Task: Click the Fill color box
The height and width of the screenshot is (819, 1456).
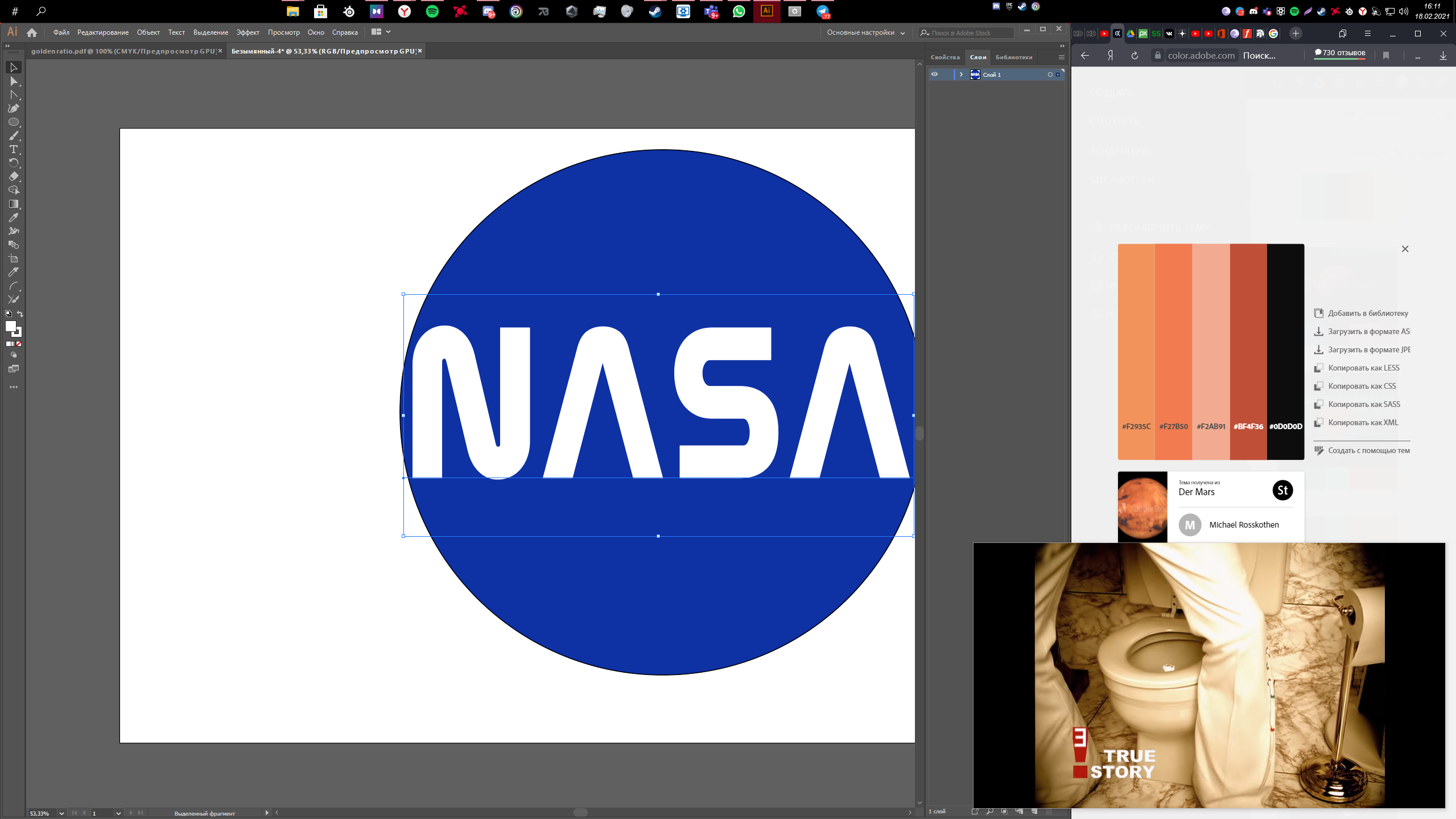Action: pos(10,326)
